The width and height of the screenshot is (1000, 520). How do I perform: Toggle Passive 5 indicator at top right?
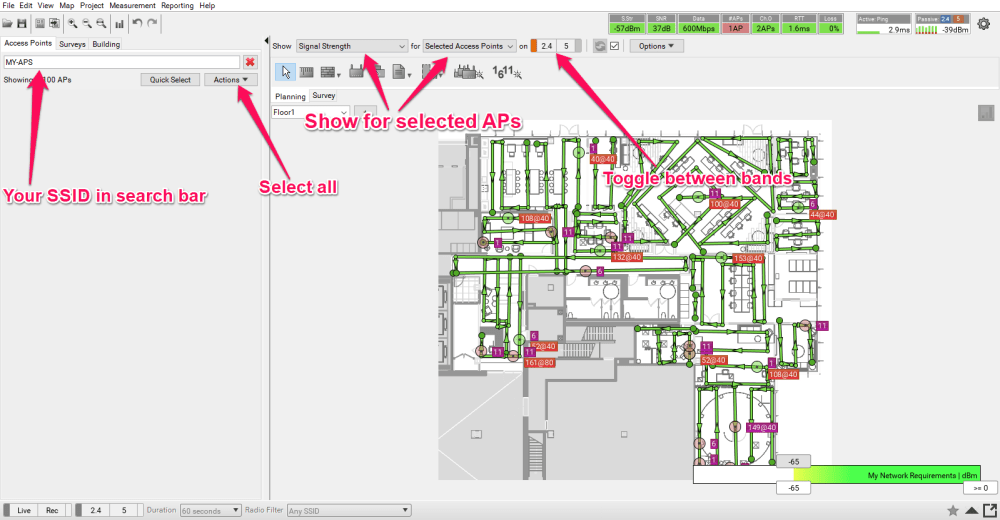point(958,19)
